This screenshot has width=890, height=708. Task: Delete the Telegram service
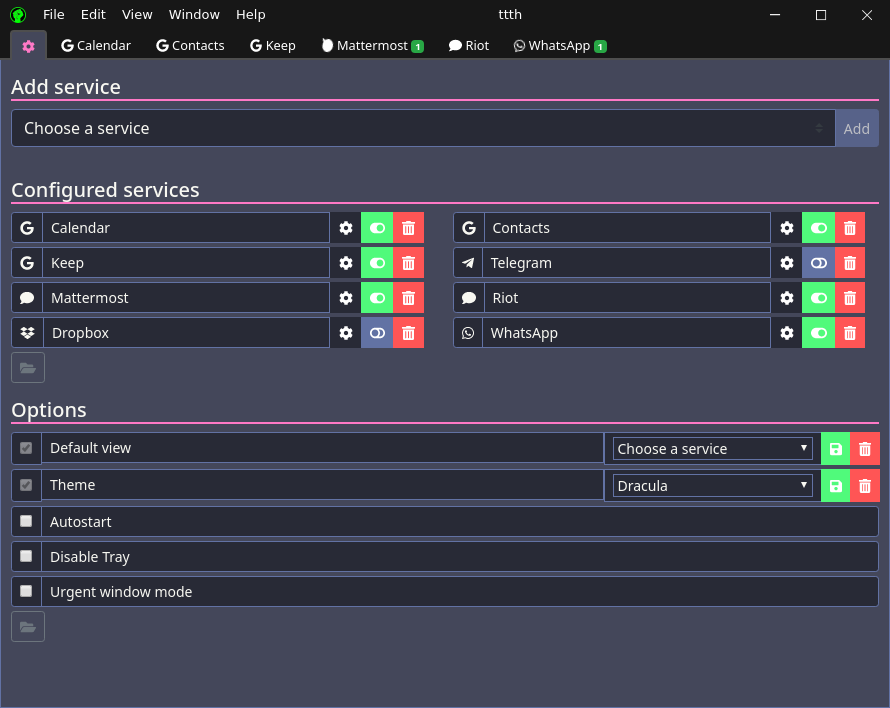point(850,263)
